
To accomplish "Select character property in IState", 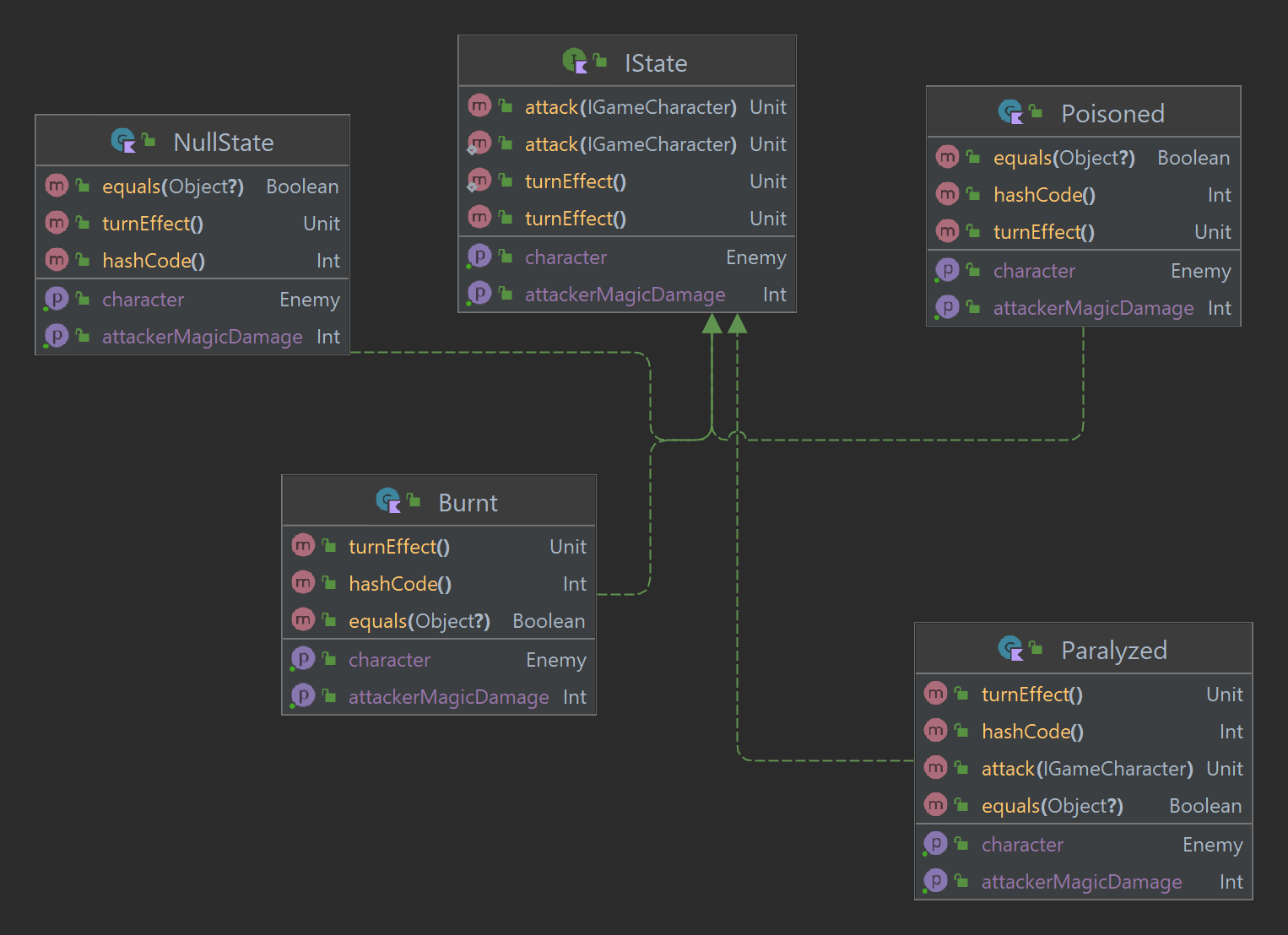I will [x=566, y=257].
